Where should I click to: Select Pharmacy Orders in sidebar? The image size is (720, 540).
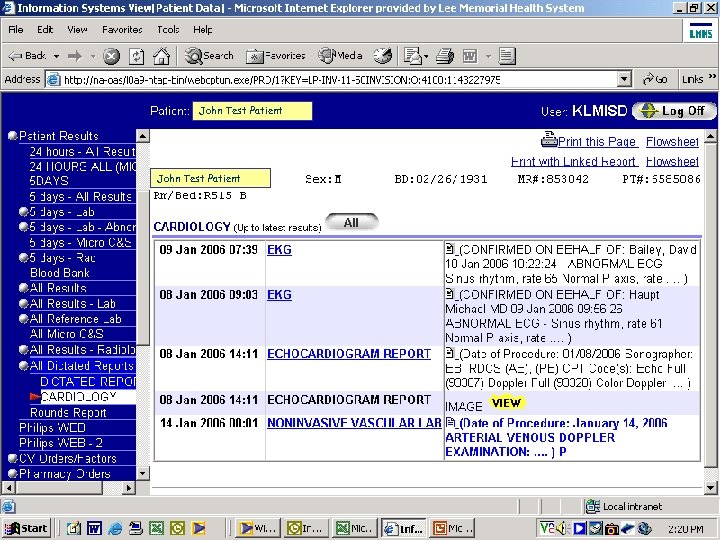coord(65,473)
